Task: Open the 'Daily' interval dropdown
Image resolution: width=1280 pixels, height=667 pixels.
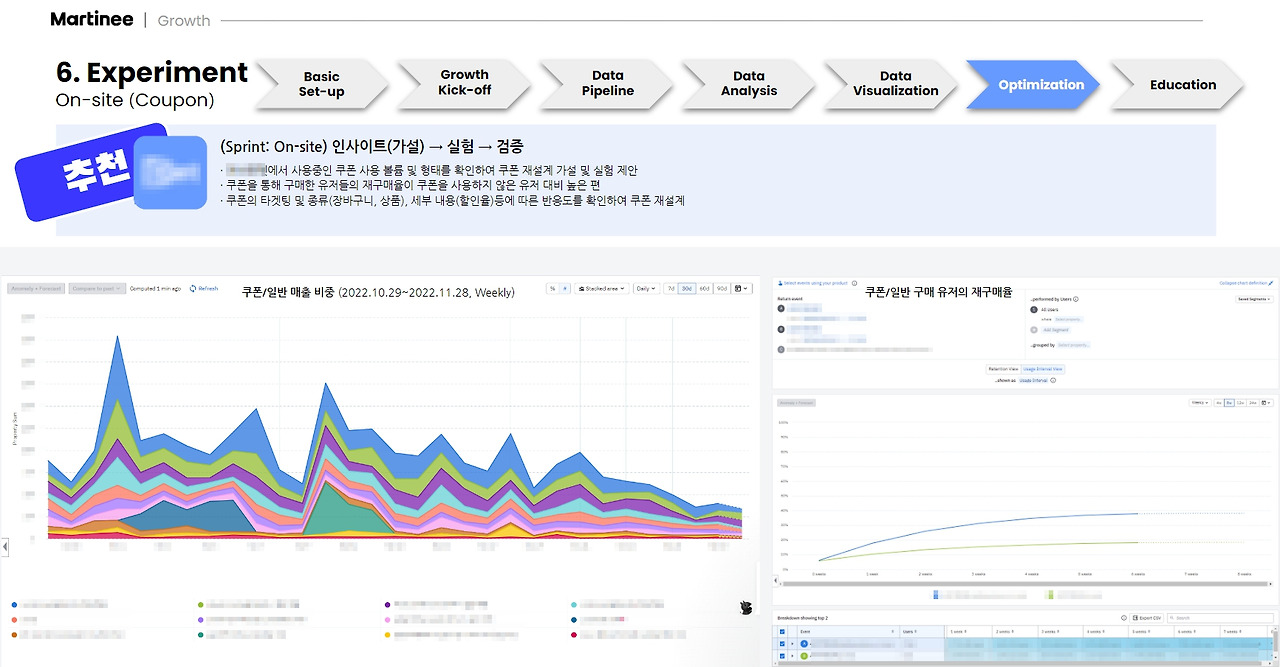Action: (x=645, y=288)
